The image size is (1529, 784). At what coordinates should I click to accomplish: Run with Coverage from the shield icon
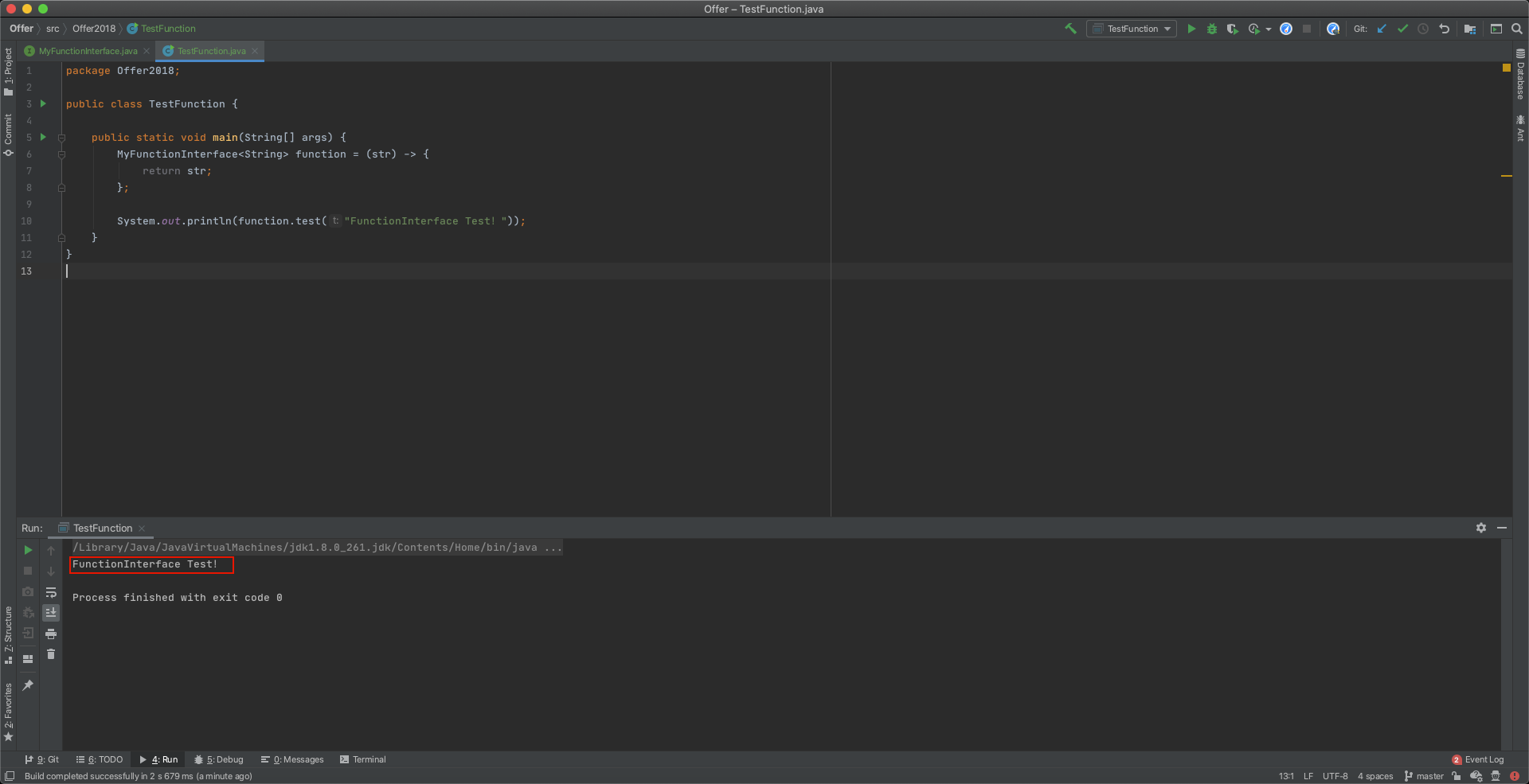[1232, 29]
